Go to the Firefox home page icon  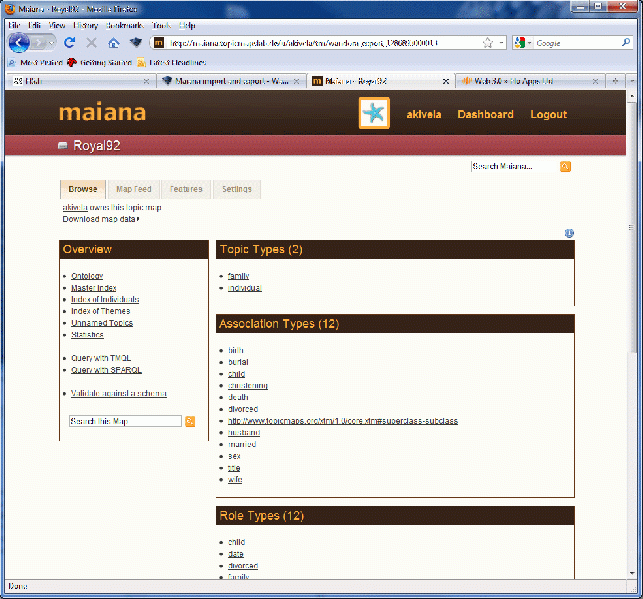click(113, 43)
